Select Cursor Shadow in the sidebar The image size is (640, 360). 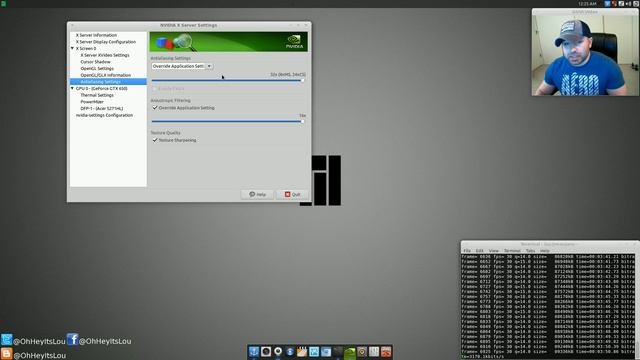(x=96, y=62)
